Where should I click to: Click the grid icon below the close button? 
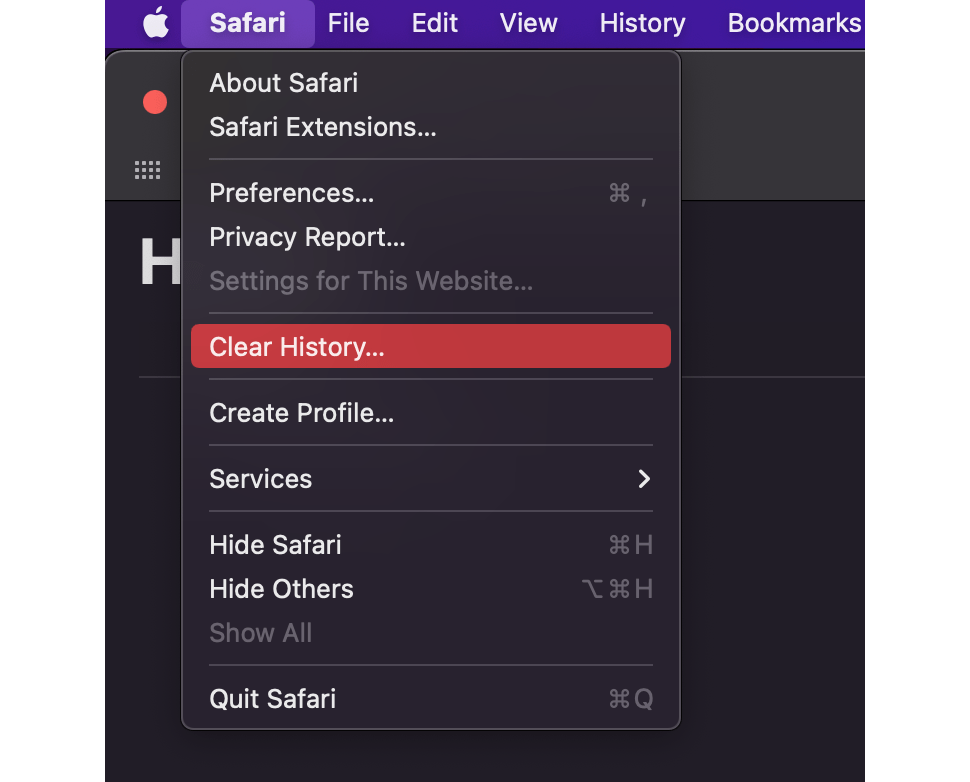click(x=147, y=169)
